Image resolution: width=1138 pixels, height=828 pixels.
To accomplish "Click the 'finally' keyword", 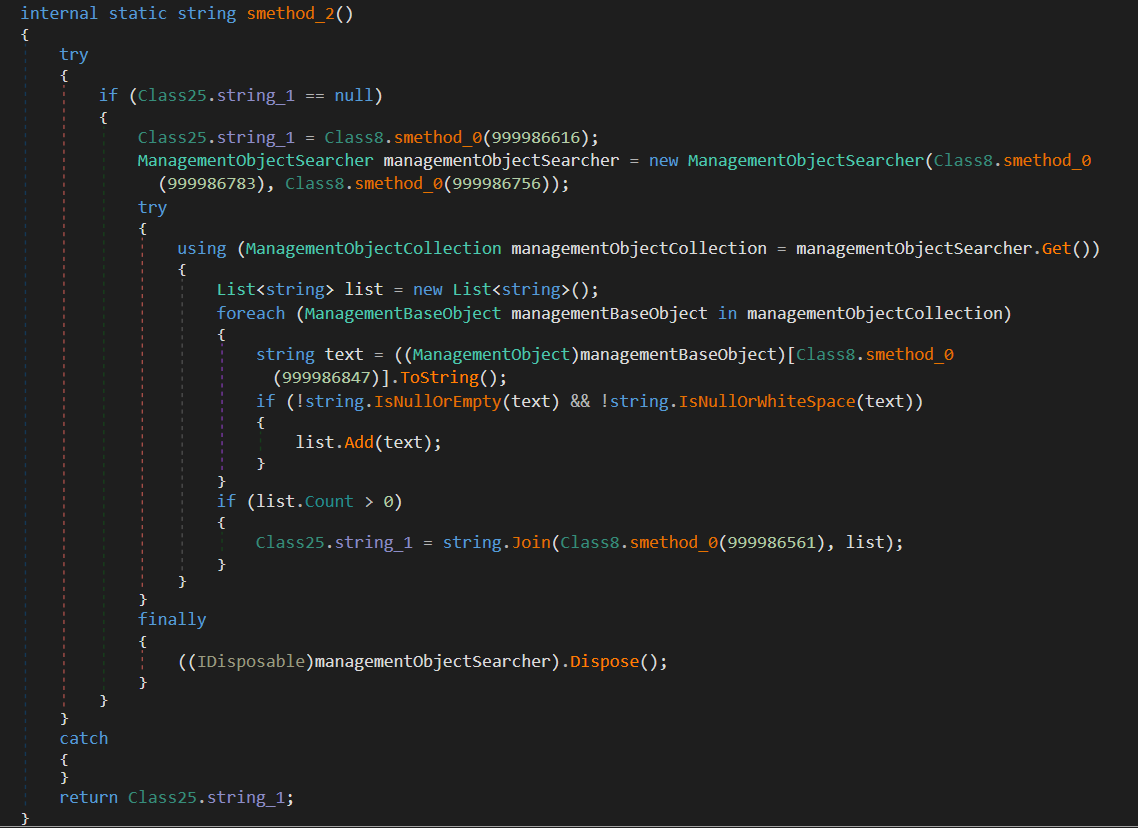I will pos(172,619).
